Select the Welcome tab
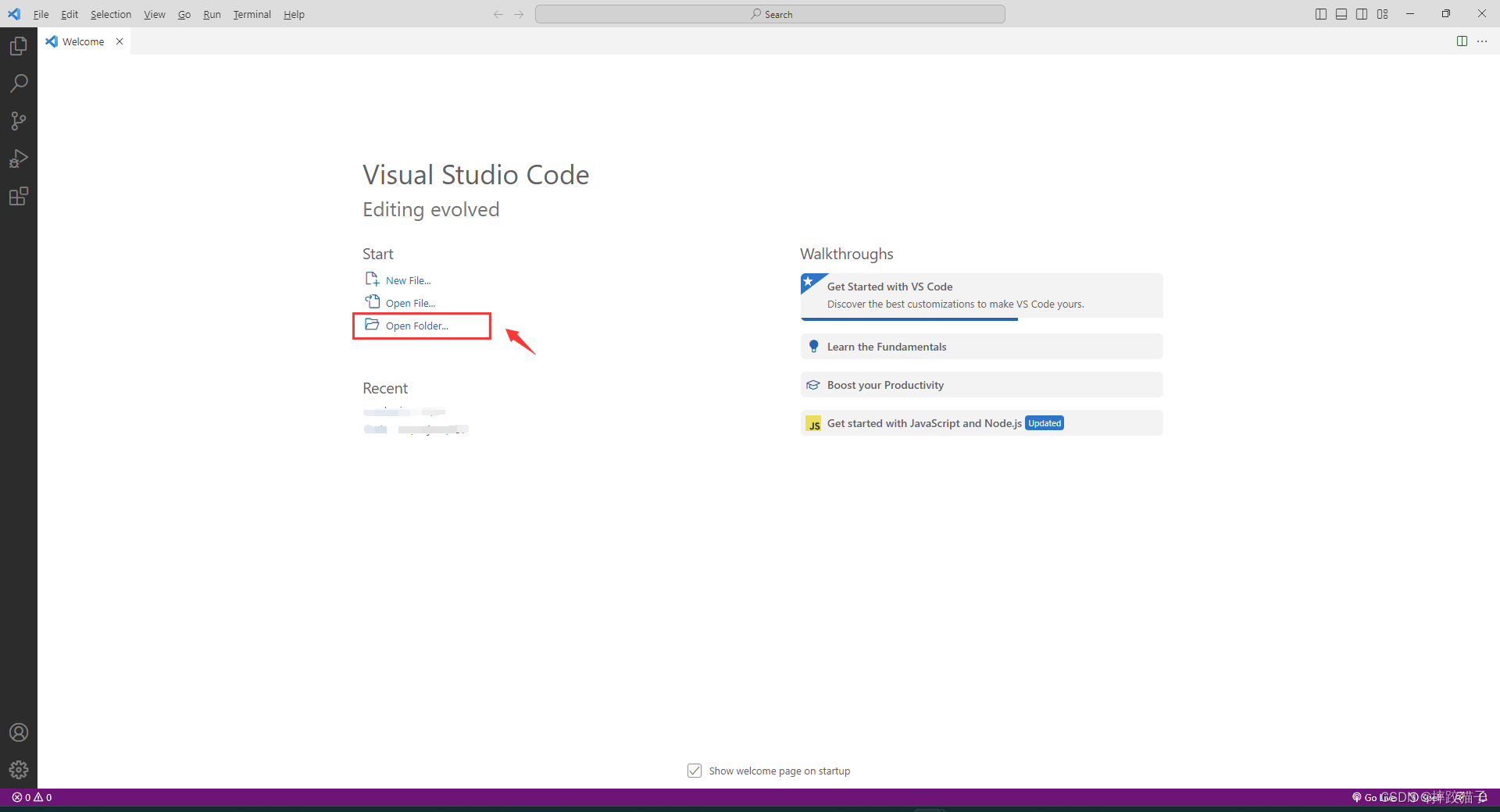 pyautogui.click(x=84, y=41)
